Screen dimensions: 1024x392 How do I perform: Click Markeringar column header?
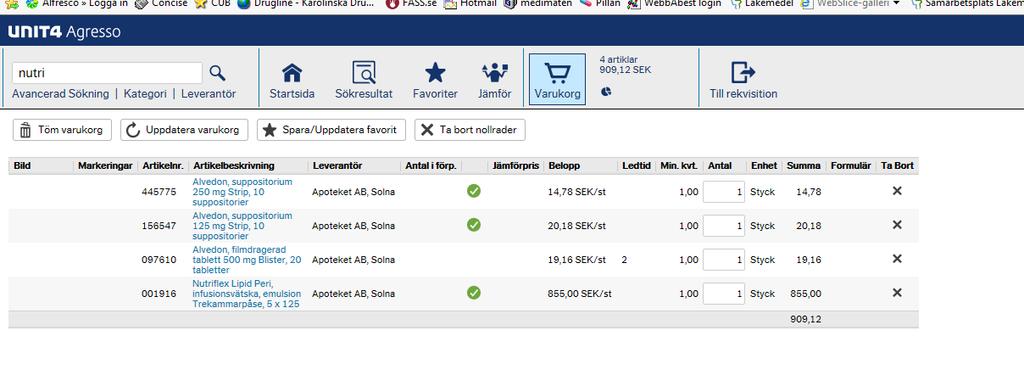coord(105,166)
